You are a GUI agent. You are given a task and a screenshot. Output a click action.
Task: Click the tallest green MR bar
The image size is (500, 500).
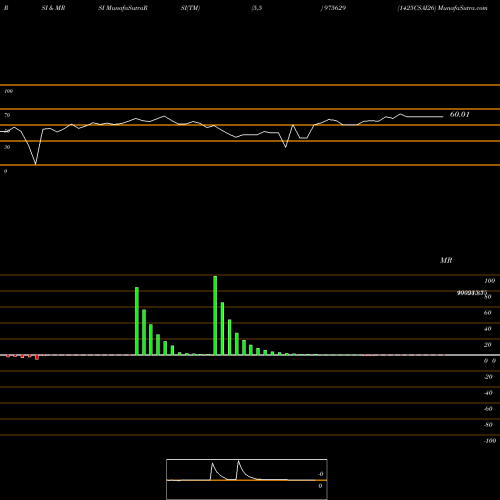pos(215,315)
